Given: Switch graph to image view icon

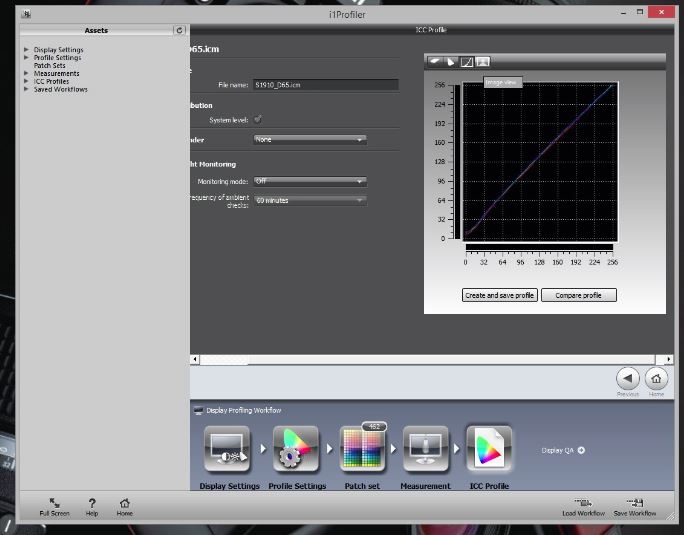Looking at the screenshot, I should click(x=482, y=62).
